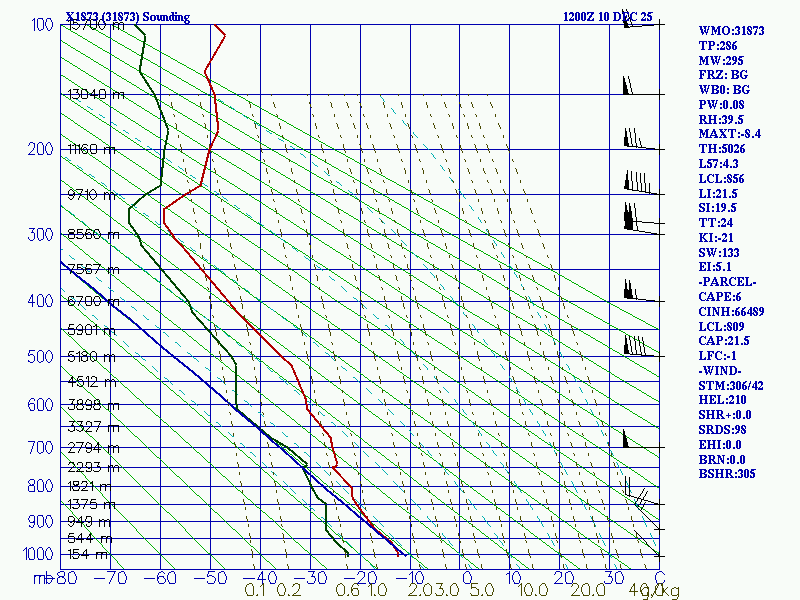Select the '600' pressure level label

pos(40,405)
